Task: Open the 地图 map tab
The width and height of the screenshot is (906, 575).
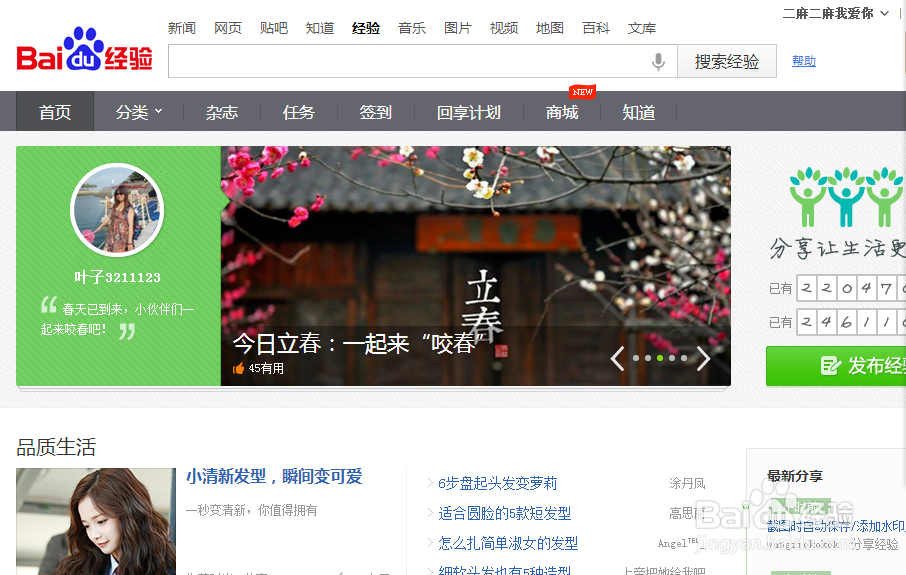Action: click(x=549, y=28)
